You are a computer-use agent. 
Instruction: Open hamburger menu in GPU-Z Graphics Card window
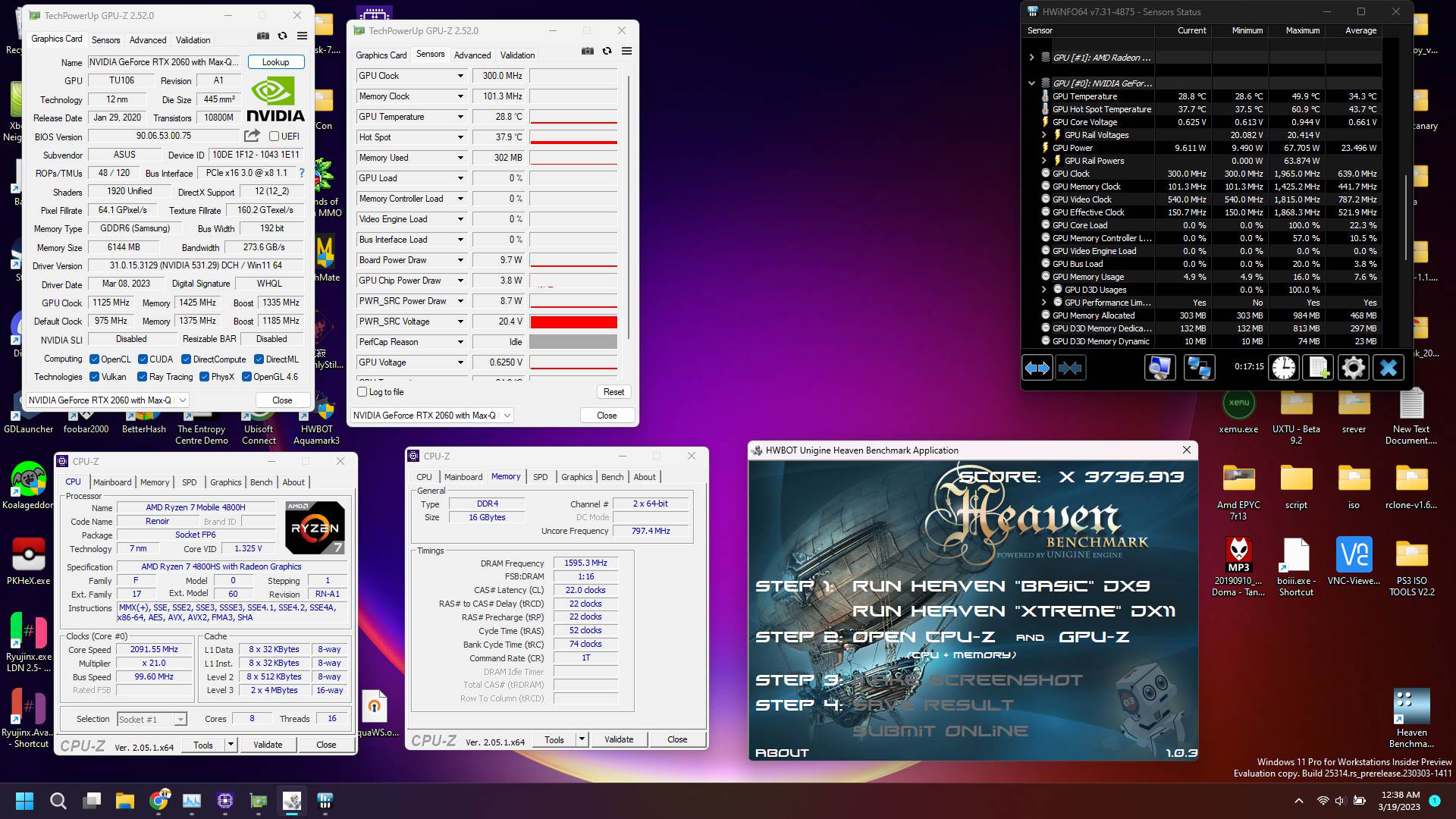click(x=302, y=36)
